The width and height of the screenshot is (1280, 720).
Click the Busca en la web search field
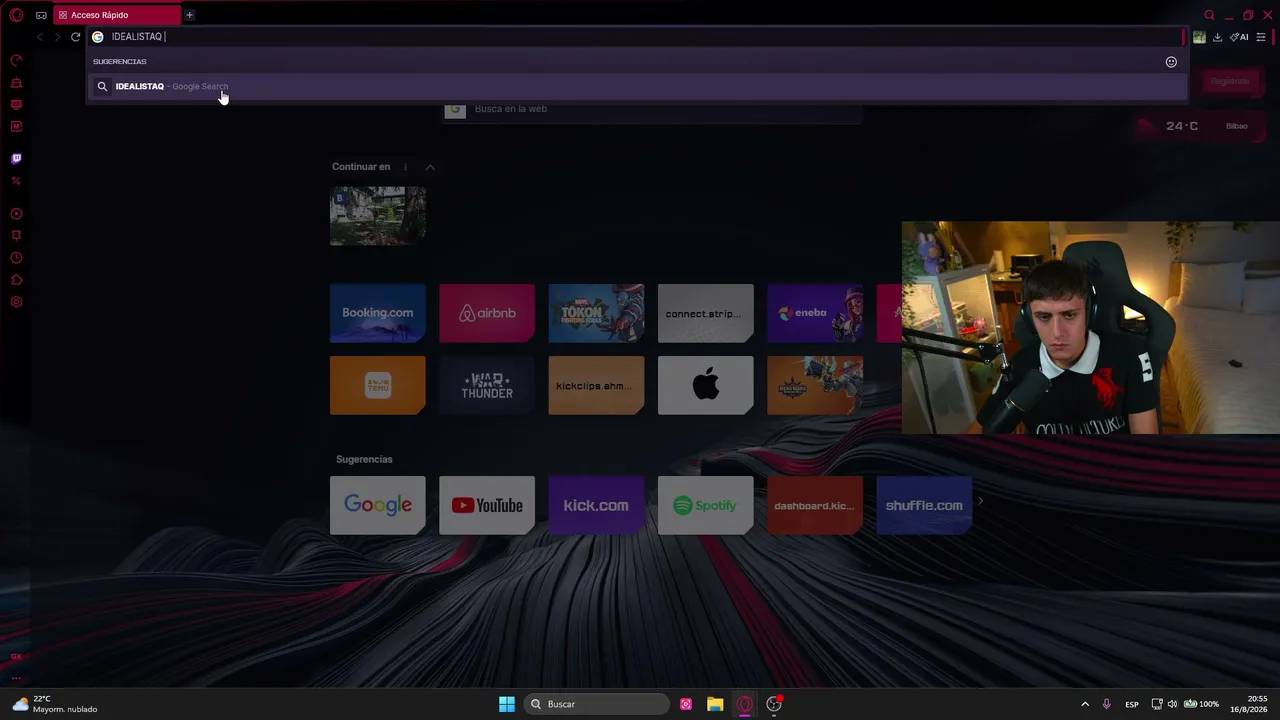652,109
